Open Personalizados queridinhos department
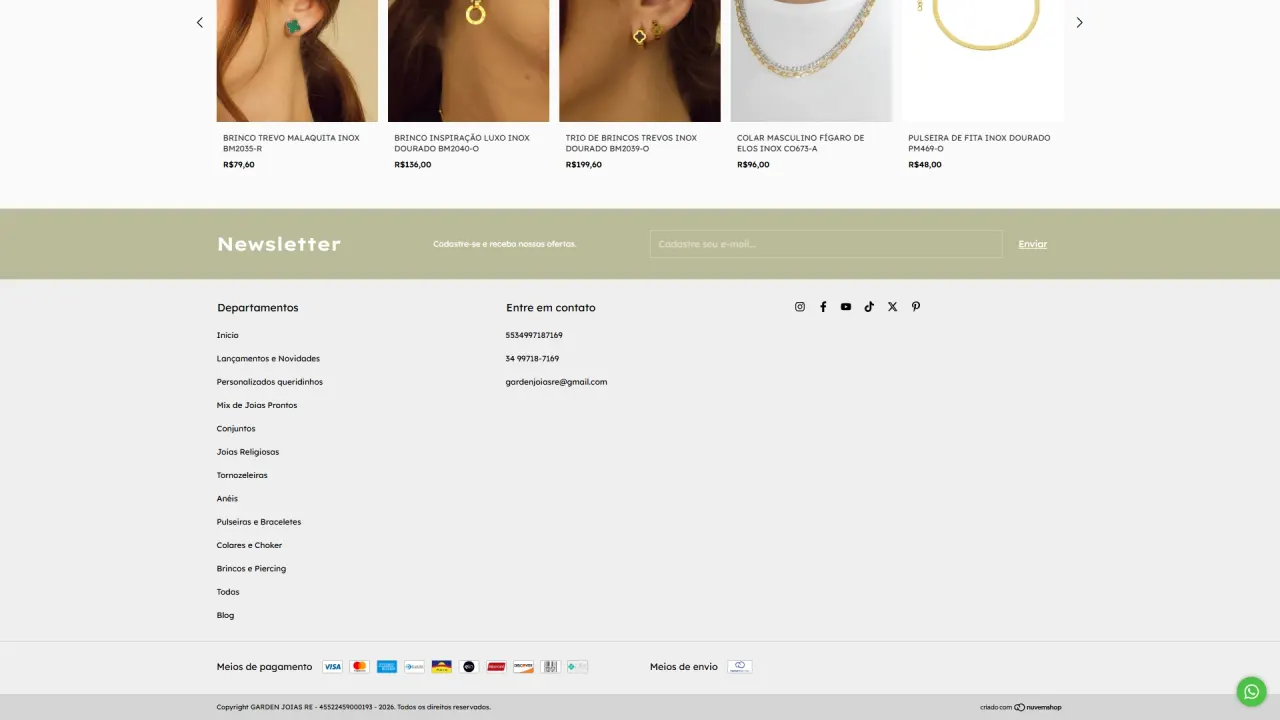Screen dimensions: 1280x720 (270, 382)
